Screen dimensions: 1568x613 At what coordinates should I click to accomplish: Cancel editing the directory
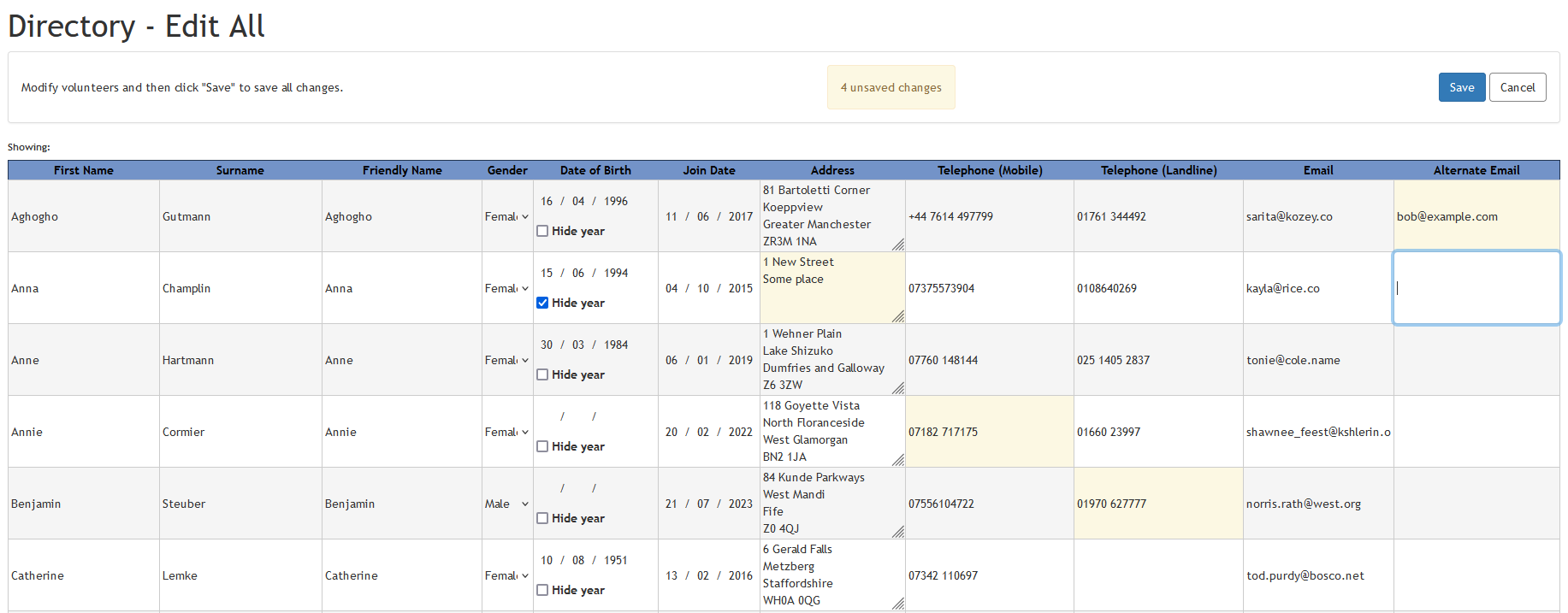coord(1517,87)
